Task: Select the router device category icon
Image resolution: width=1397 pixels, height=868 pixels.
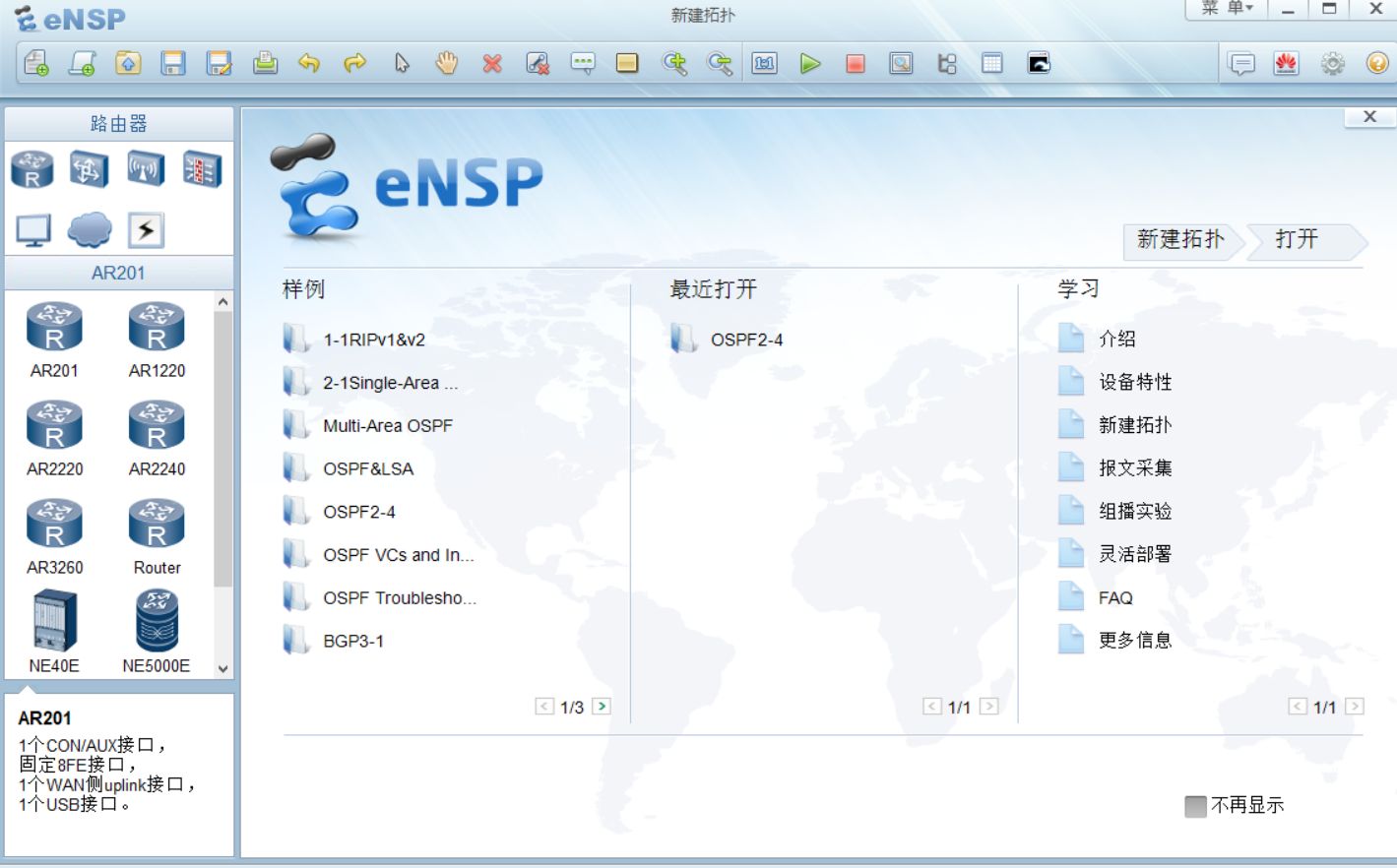Action: click(32, 169)
